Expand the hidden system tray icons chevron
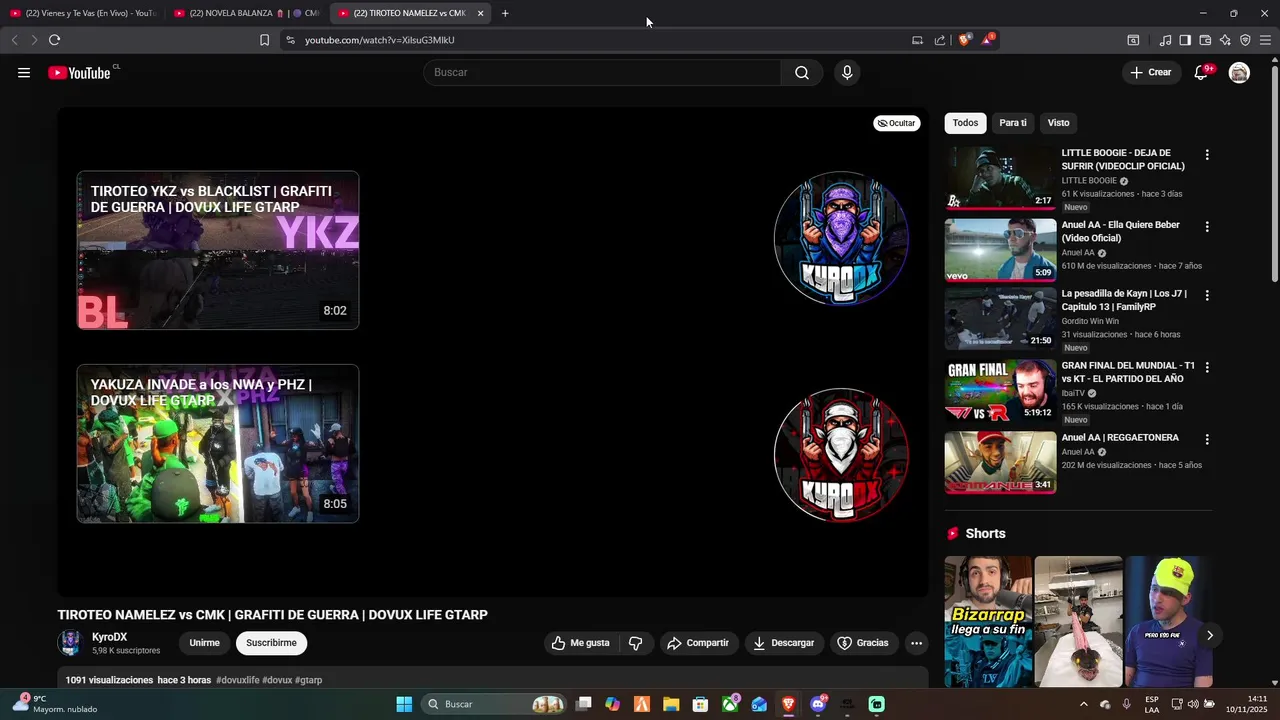This screenshot has height=720, width=1280. pos(1083,704)
